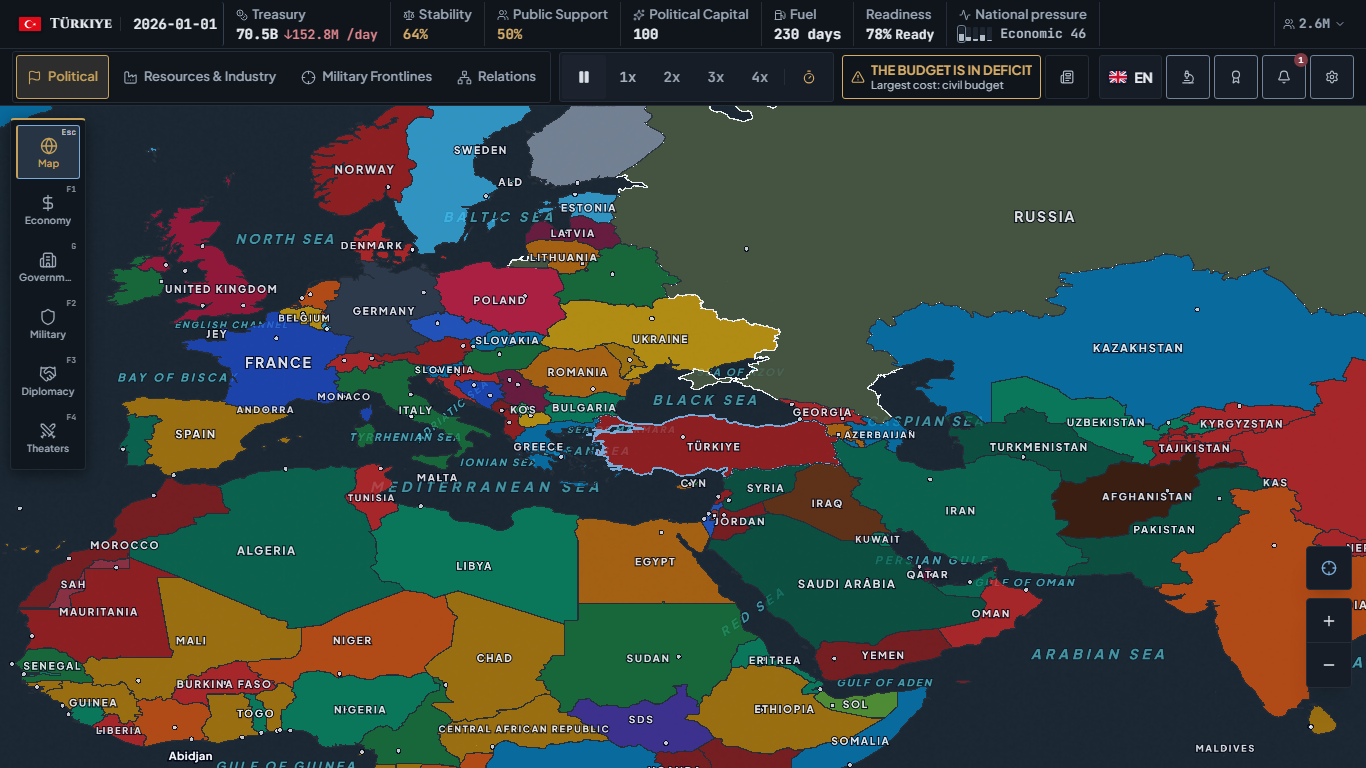Switch to the Political map mode

(x=62, y=77)
